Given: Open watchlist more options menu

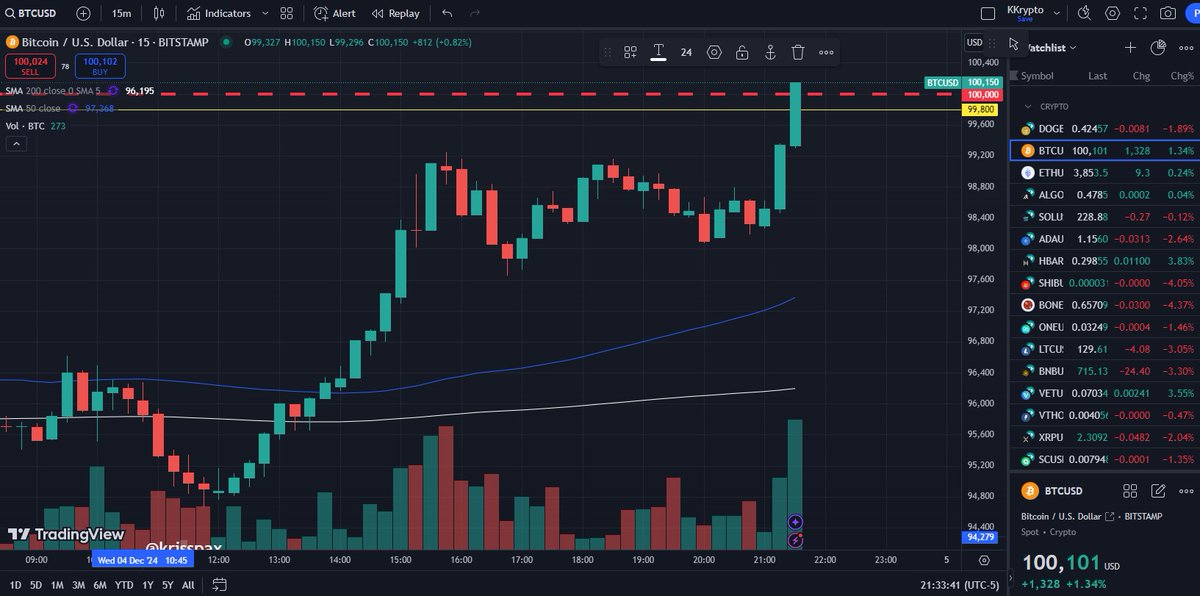Looking at the screenshot, I should 1186,47.
